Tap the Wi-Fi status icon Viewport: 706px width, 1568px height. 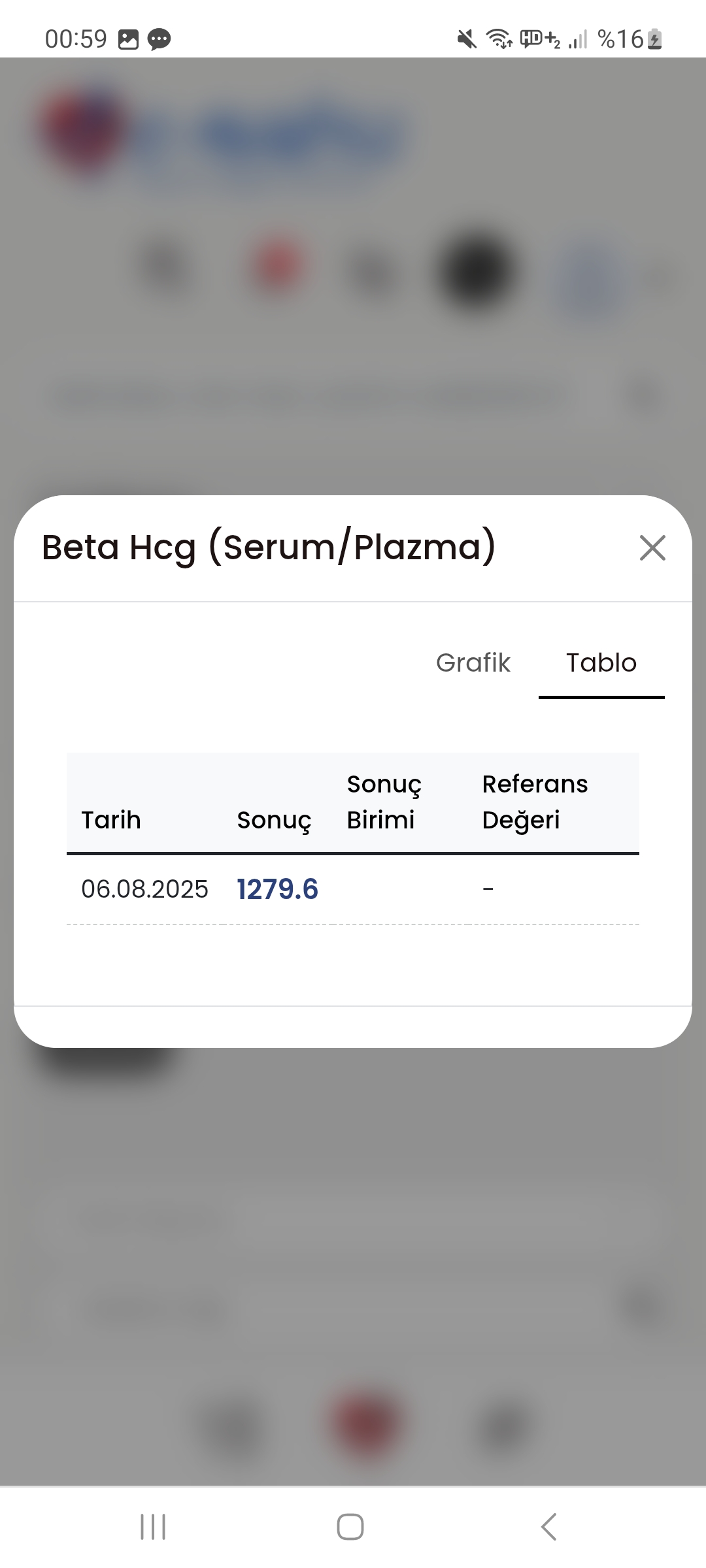coord(499,40)
